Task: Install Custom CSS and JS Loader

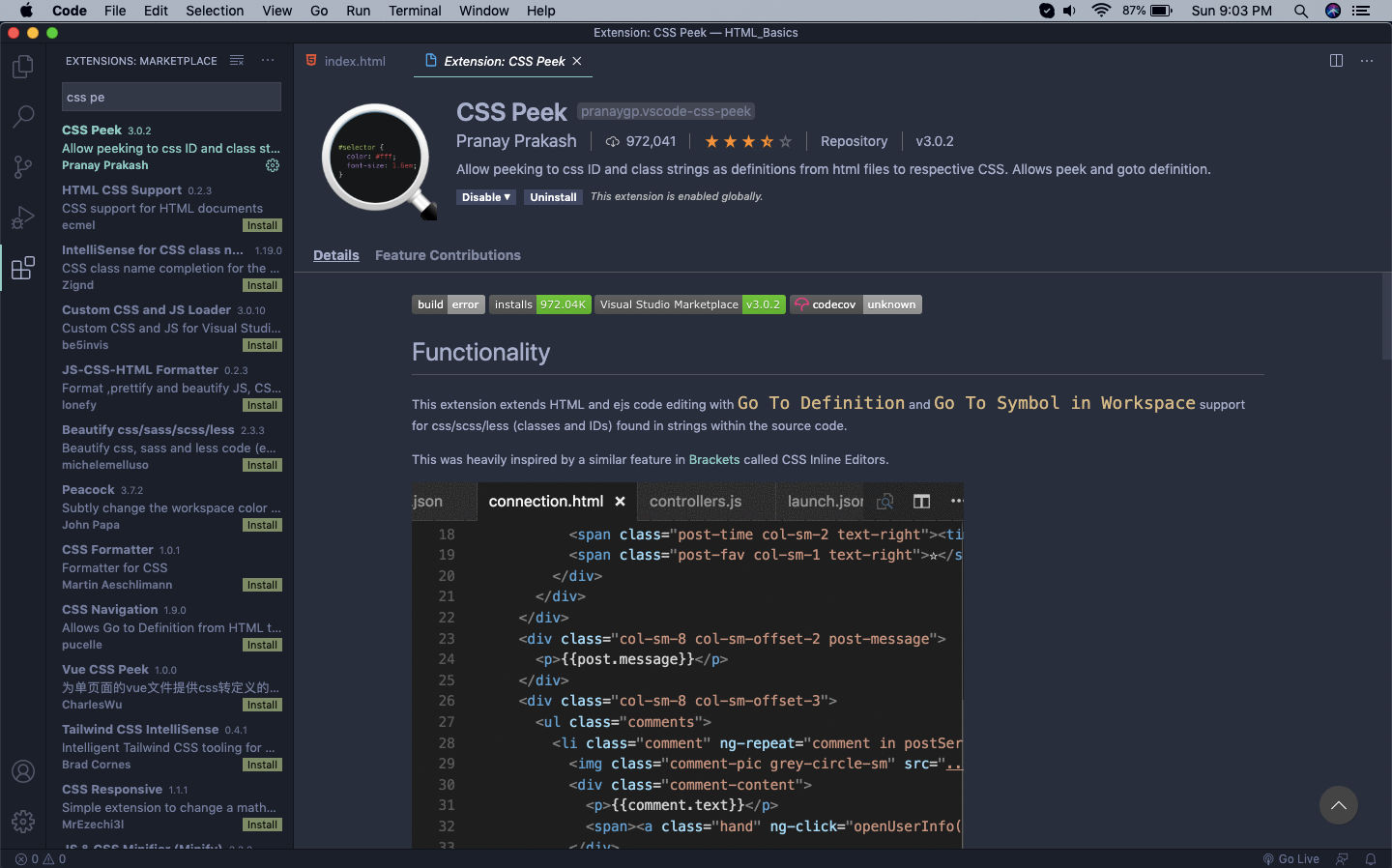Action: pos(262,345)
